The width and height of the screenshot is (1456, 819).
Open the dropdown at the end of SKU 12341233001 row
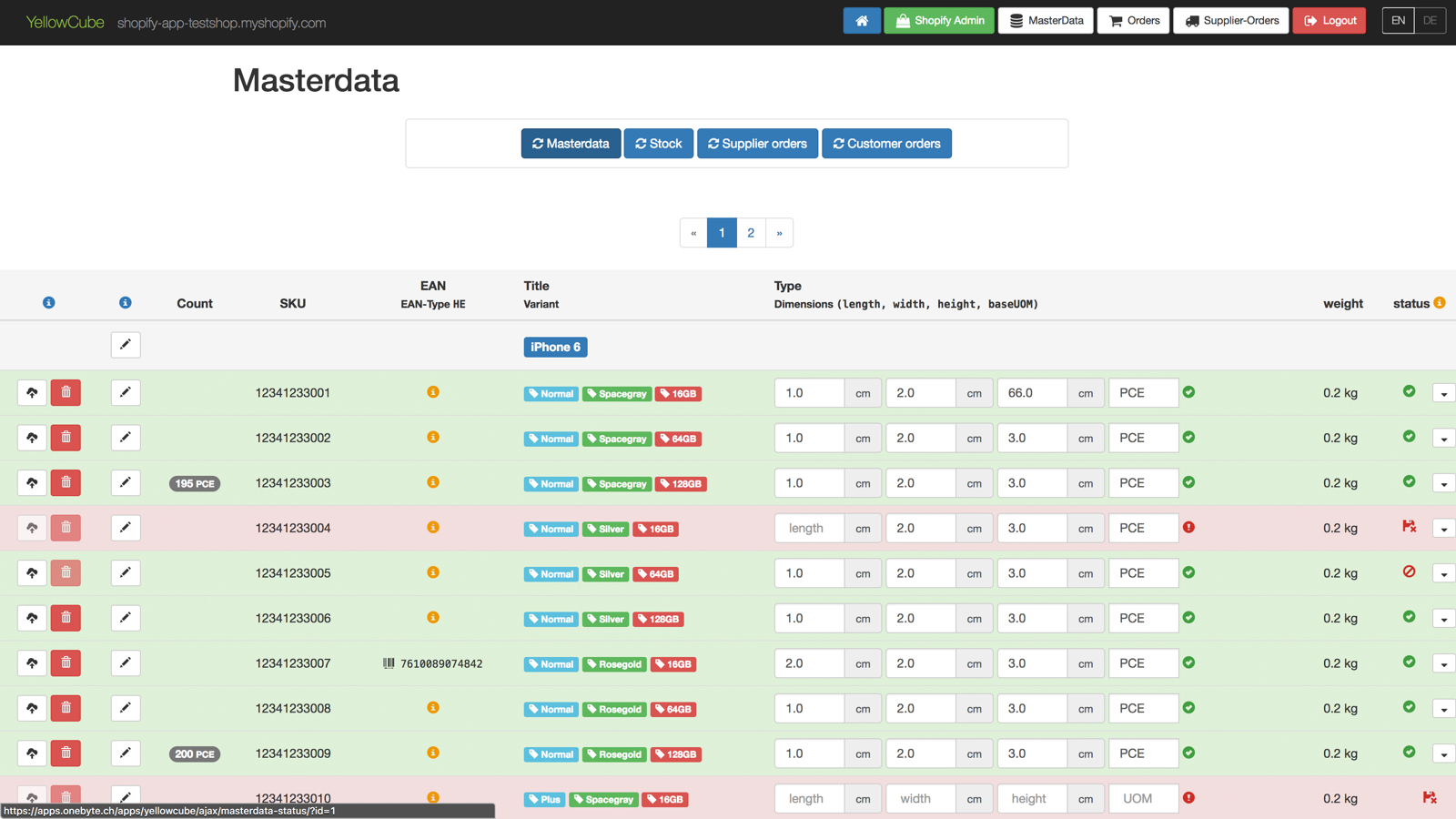coord(1443,392)
